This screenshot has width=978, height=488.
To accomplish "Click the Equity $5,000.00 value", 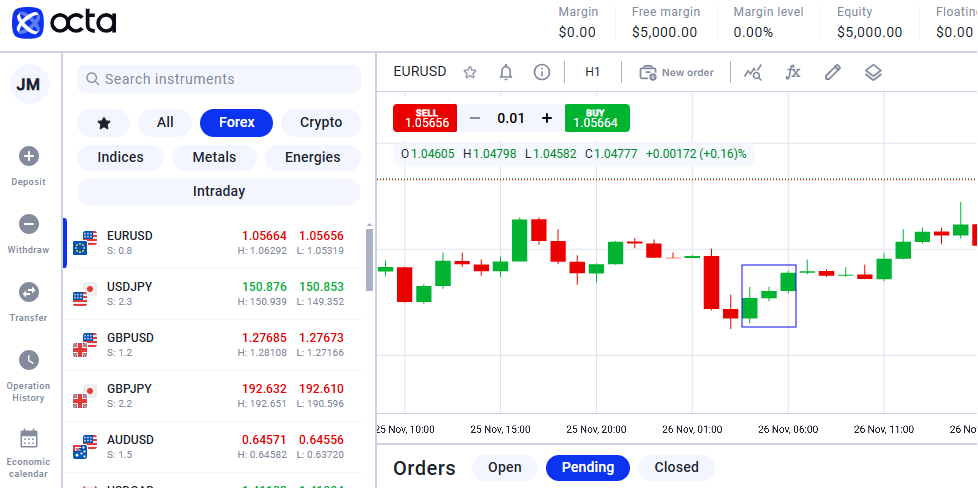I will [x=869, y=32].
